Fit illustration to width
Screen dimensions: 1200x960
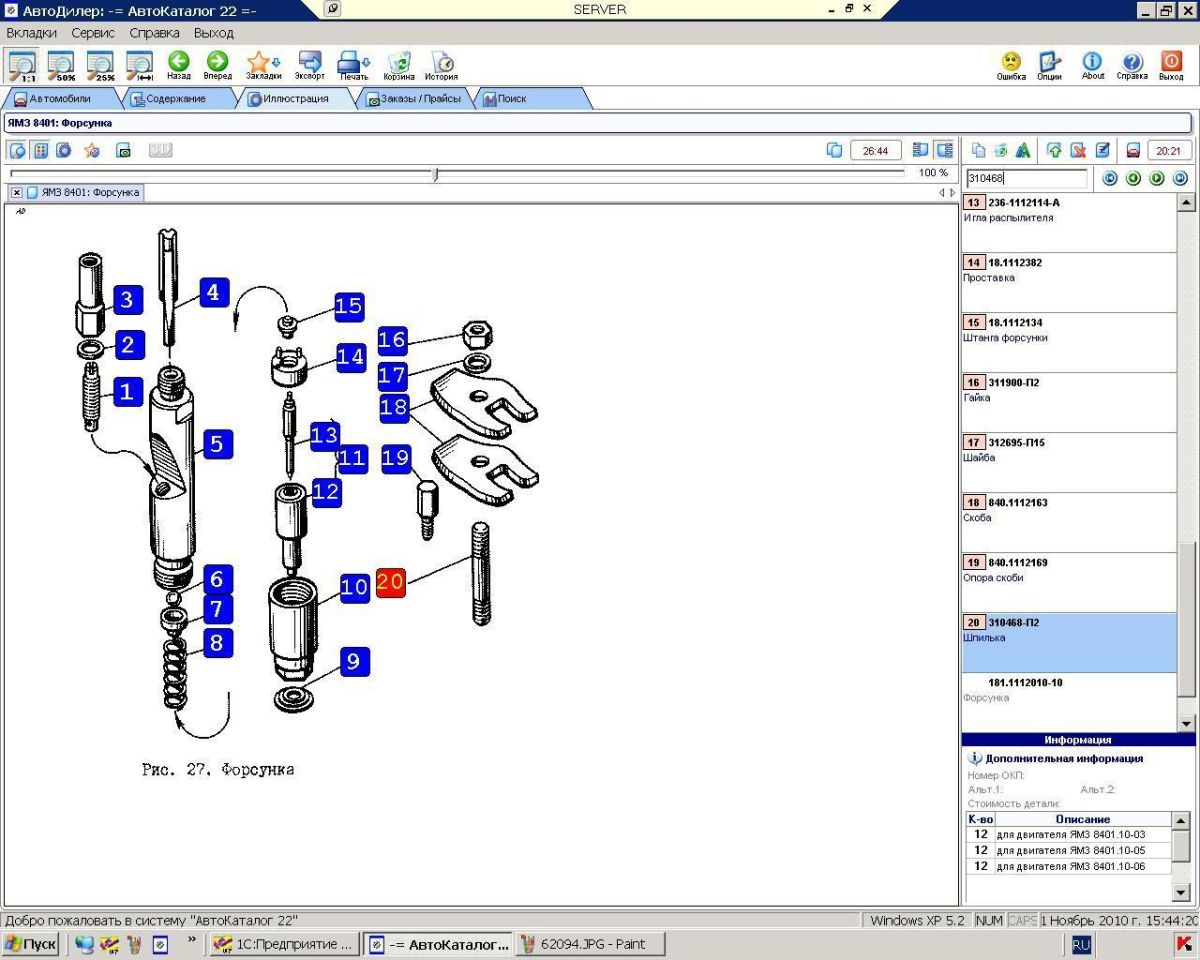tap(139, 66)
